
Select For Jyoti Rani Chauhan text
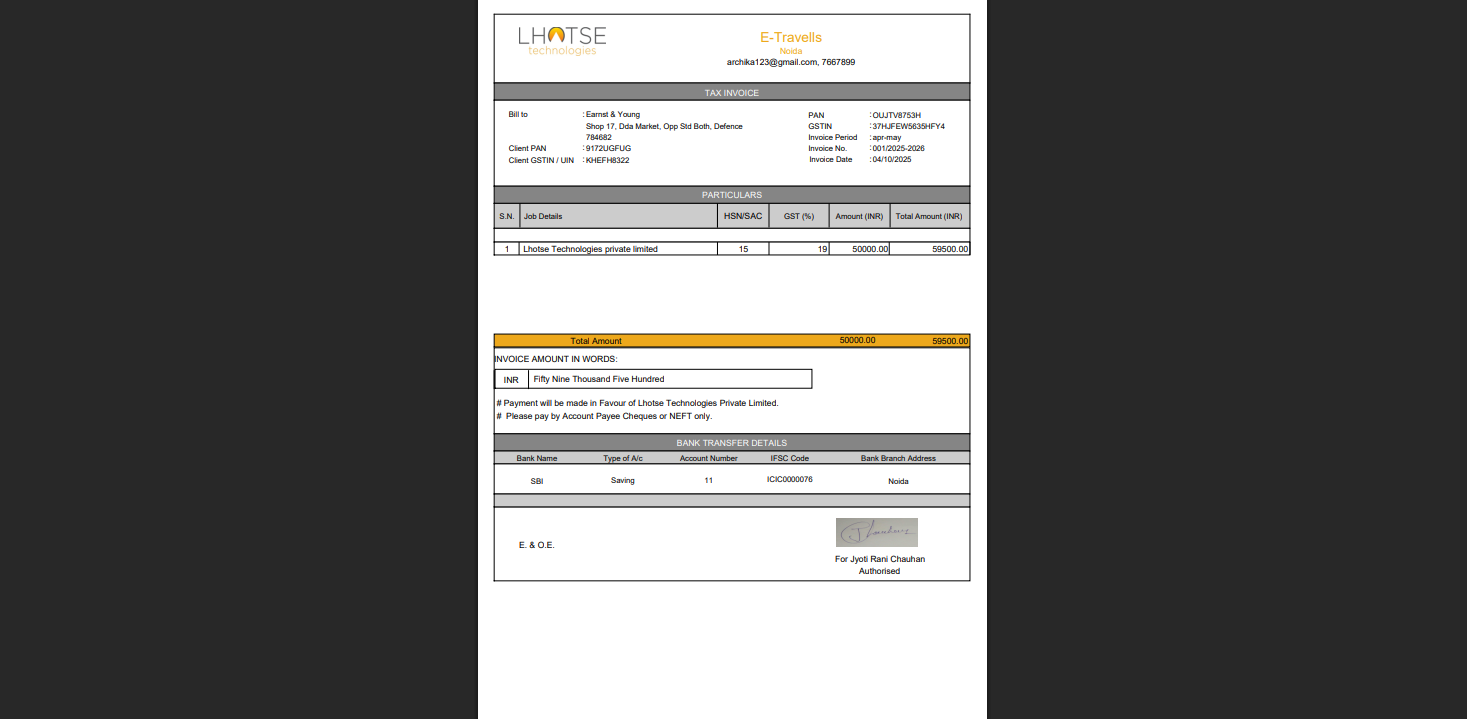pyautogui.click(x=880, y=559)
